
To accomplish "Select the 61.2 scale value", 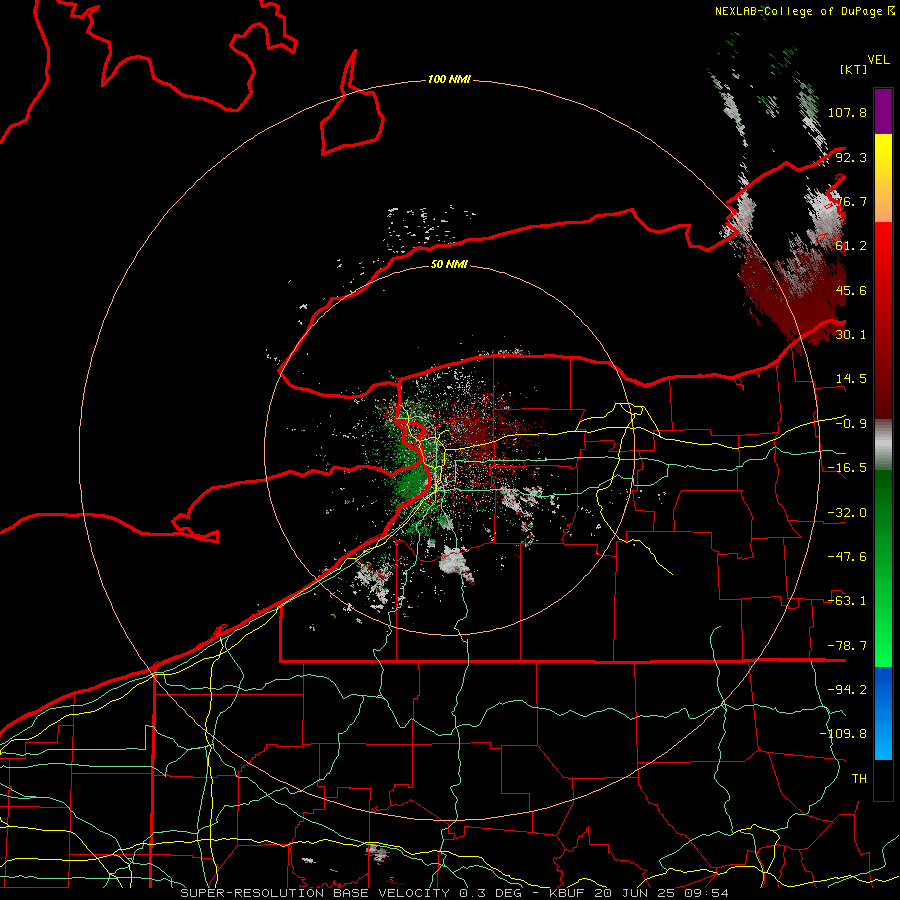I will (851, 246).
